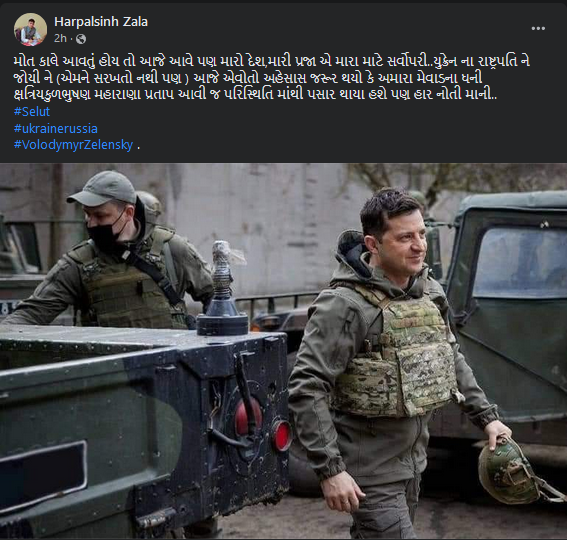
Task: Click the gray cap on masked soldier
Action: coord(102,188)
